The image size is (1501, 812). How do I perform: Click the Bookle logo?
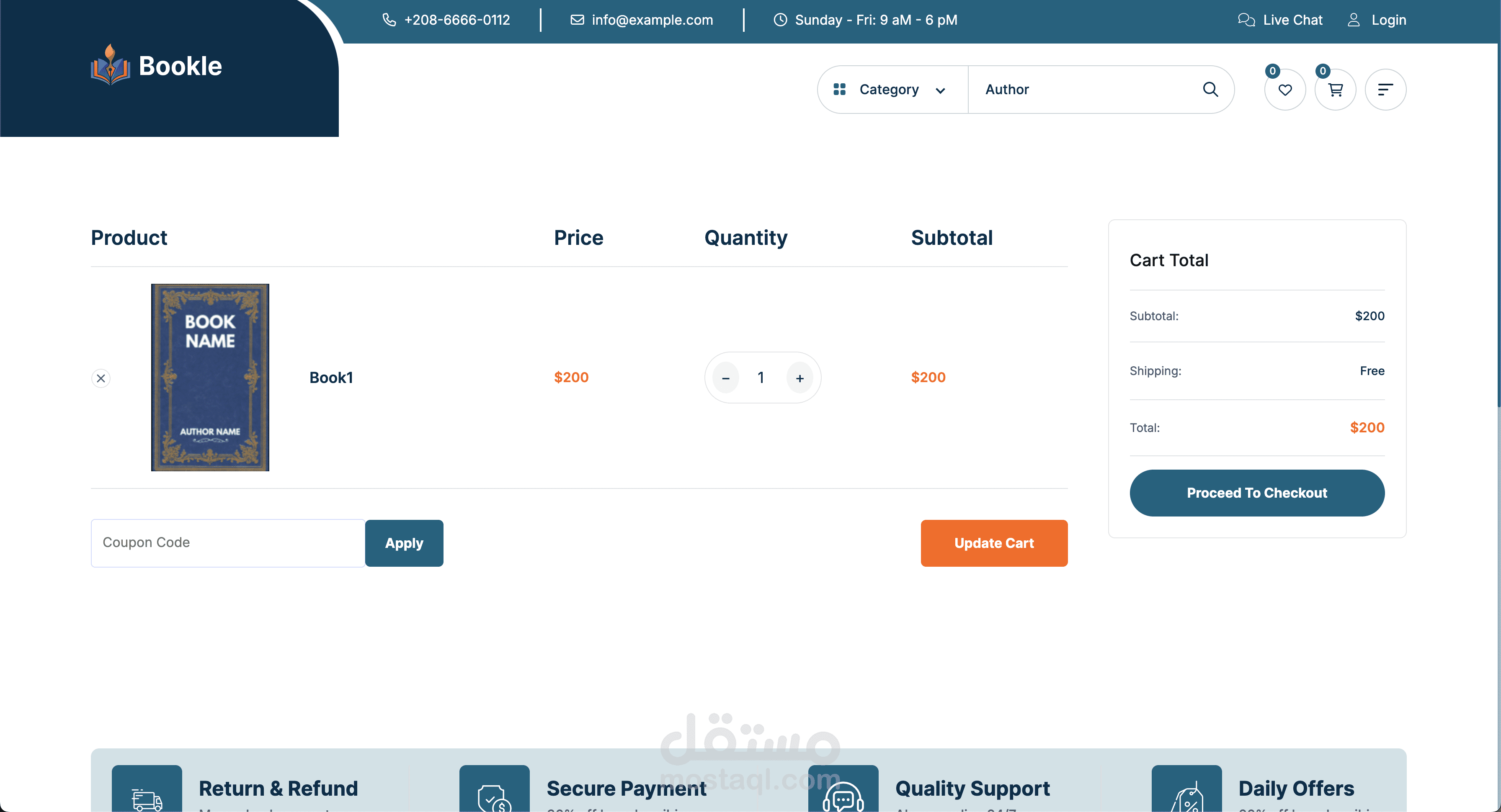[x=156, y=66]
